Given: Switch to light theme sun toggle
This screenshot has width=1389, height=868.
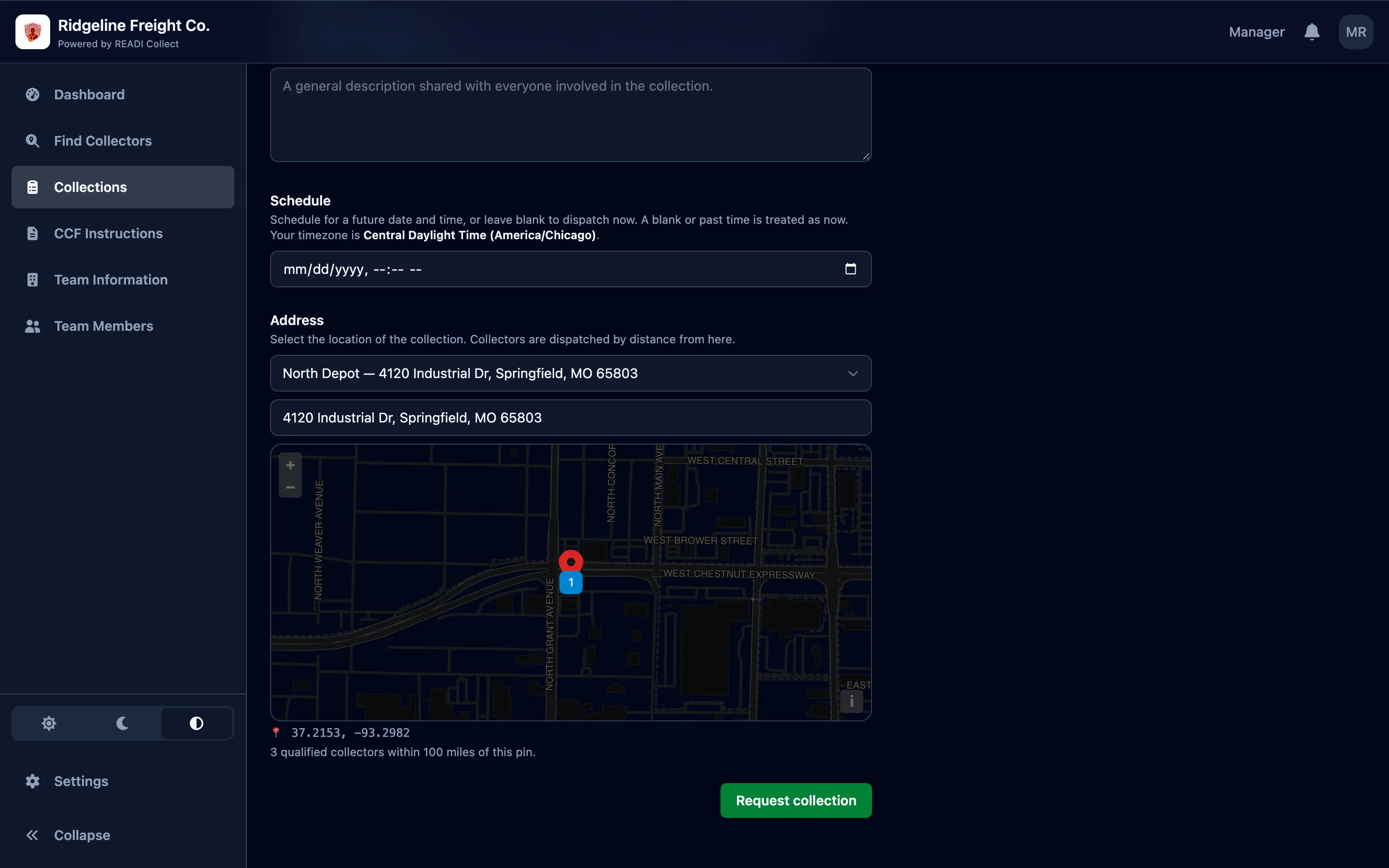Looking at the screenshot, I should coord(49,723).
